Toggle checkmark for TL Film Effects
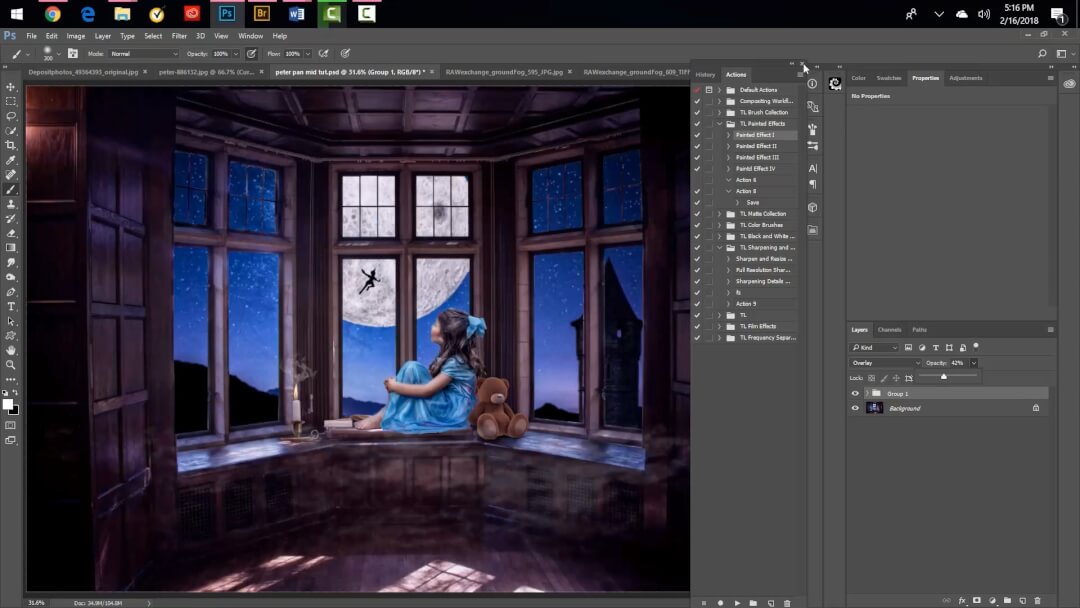Image resolution: width=1080 pixels, height=608 pixels. pyautogui.click(x=697, y=326)
